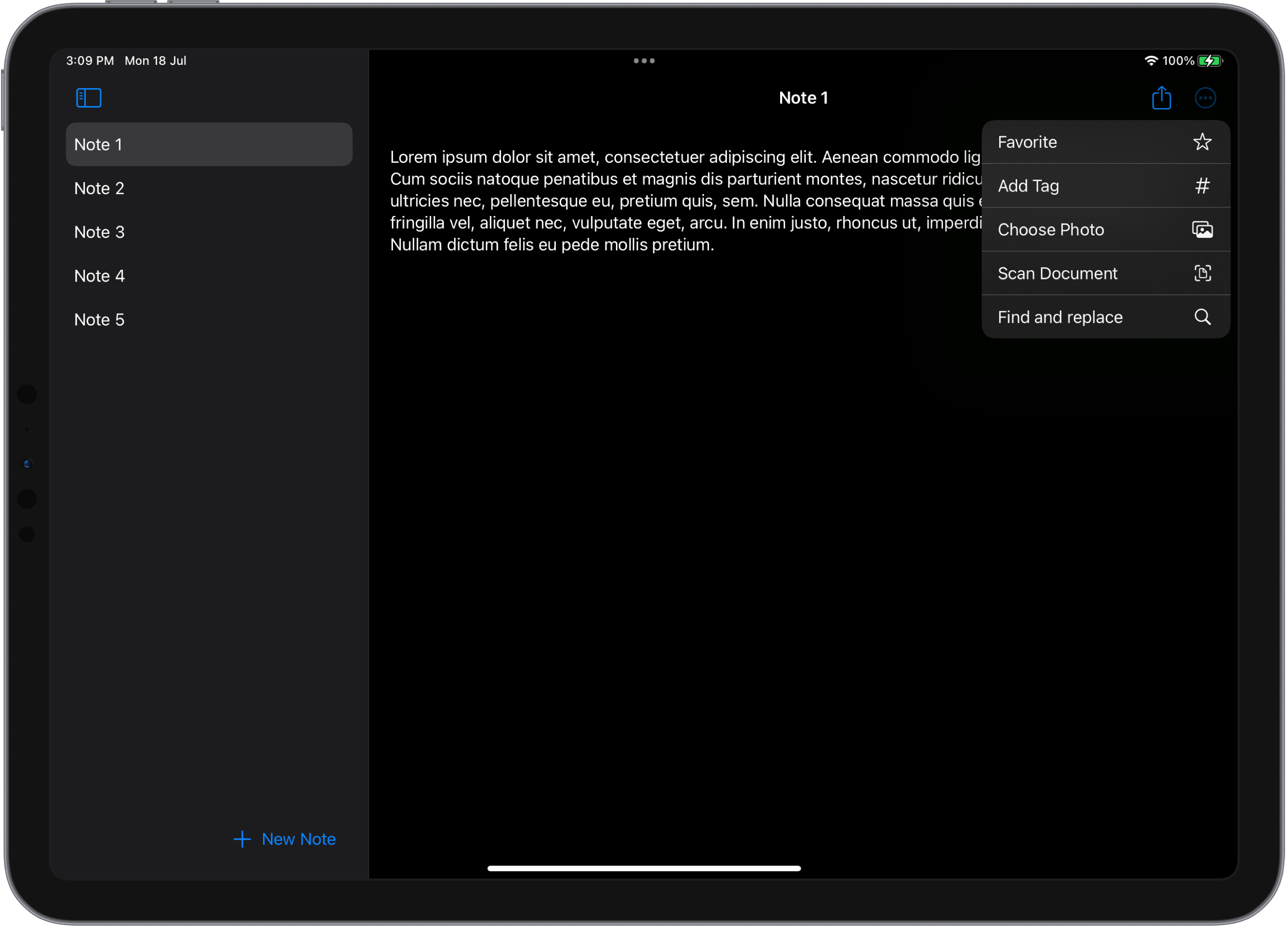Create a New Note
The height and width of the screenshot is (927, 1288).
coord(284,839)
